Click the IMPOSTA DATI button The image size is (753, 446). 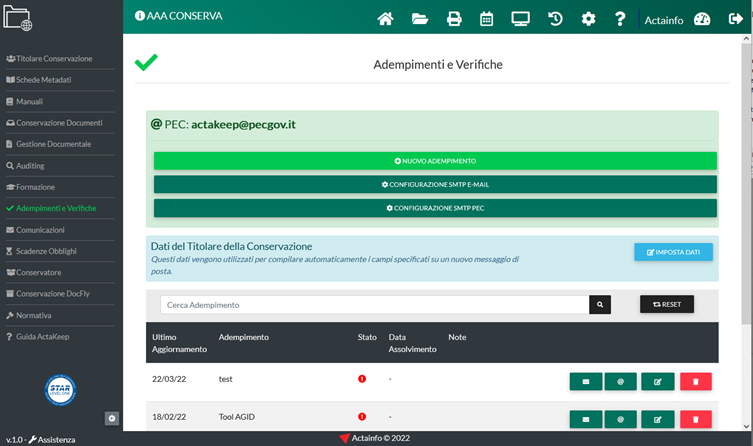click(673, 252)
